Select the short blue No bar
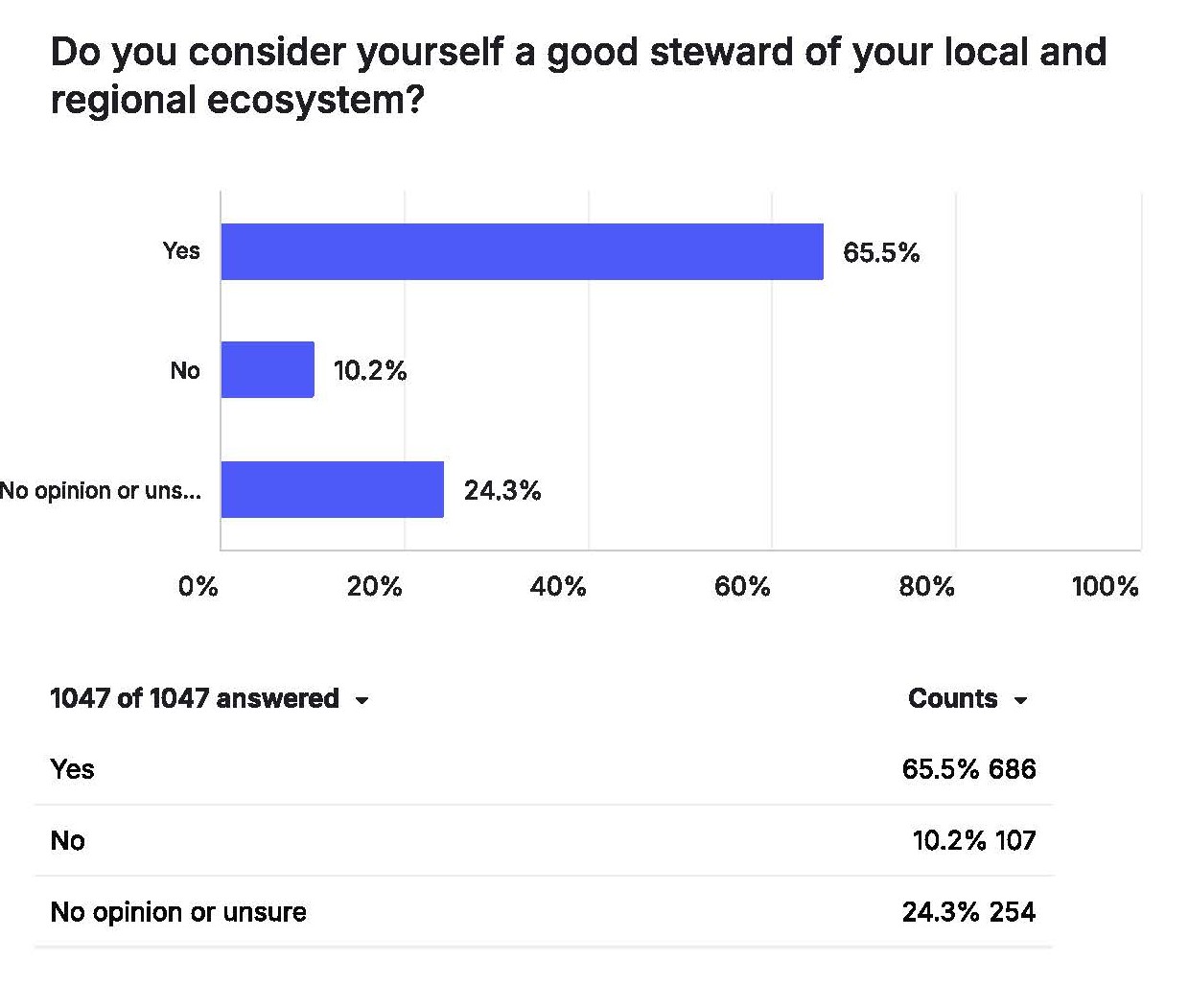1189x1008 pixels. click(x=268, y=369)
